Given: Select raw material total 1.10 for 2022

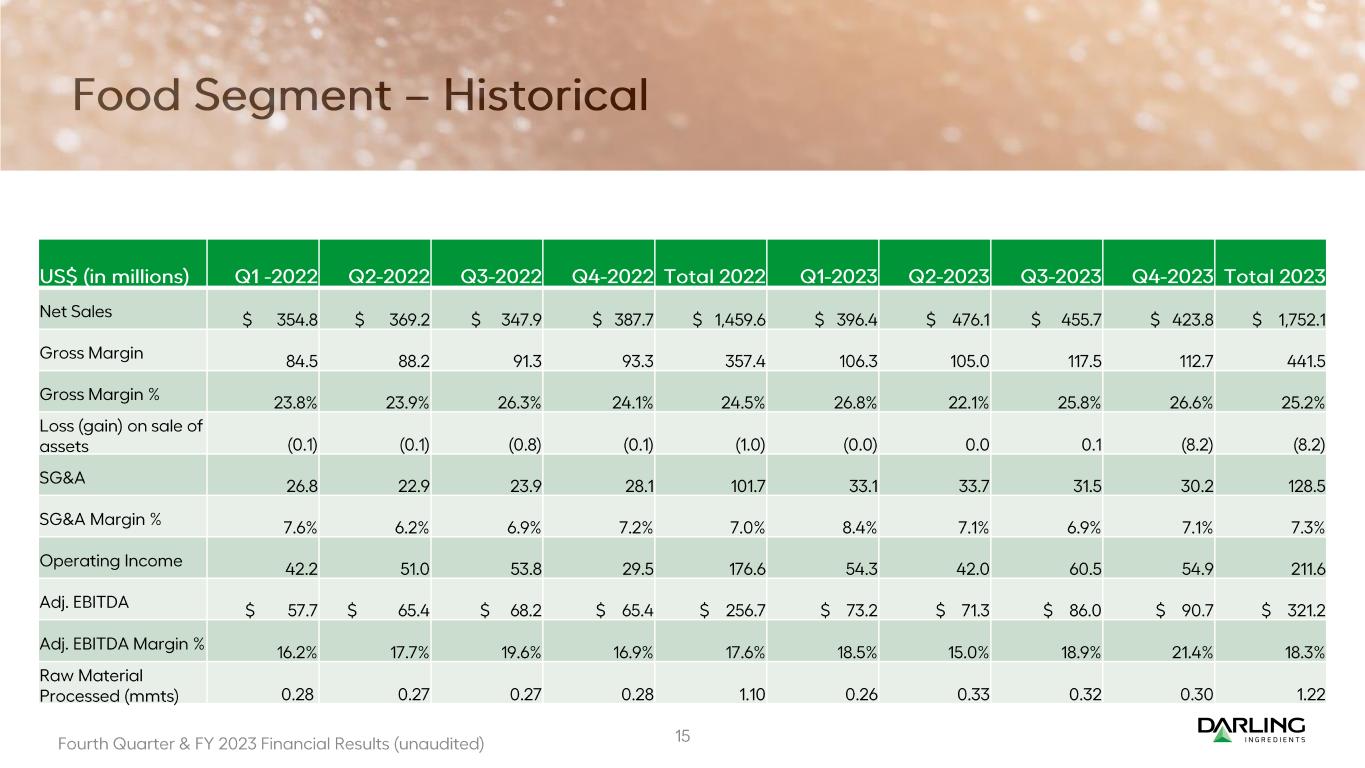Looking at the screenshot, I should (752, 693).
